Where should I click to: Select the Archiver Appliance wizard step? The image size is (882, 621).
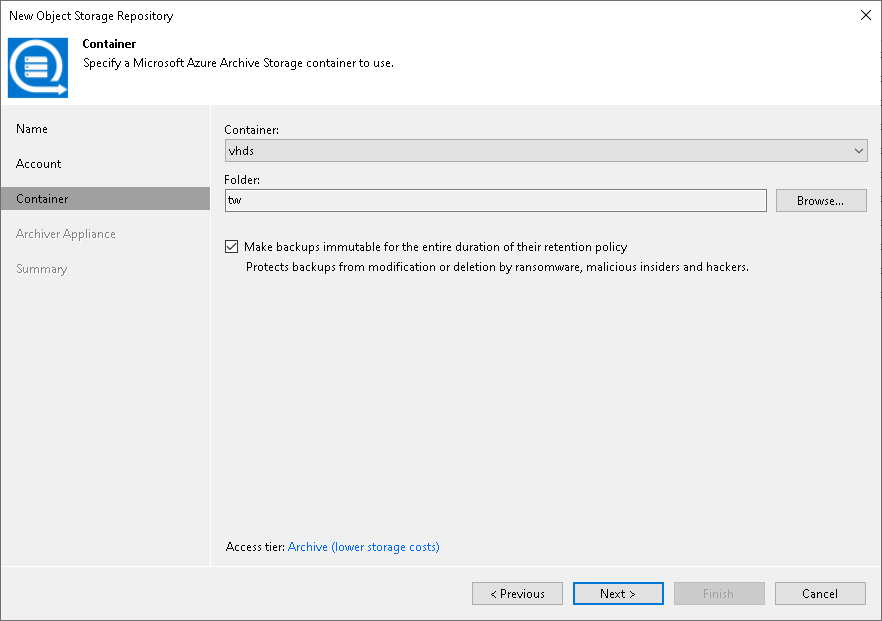[66, 234]
